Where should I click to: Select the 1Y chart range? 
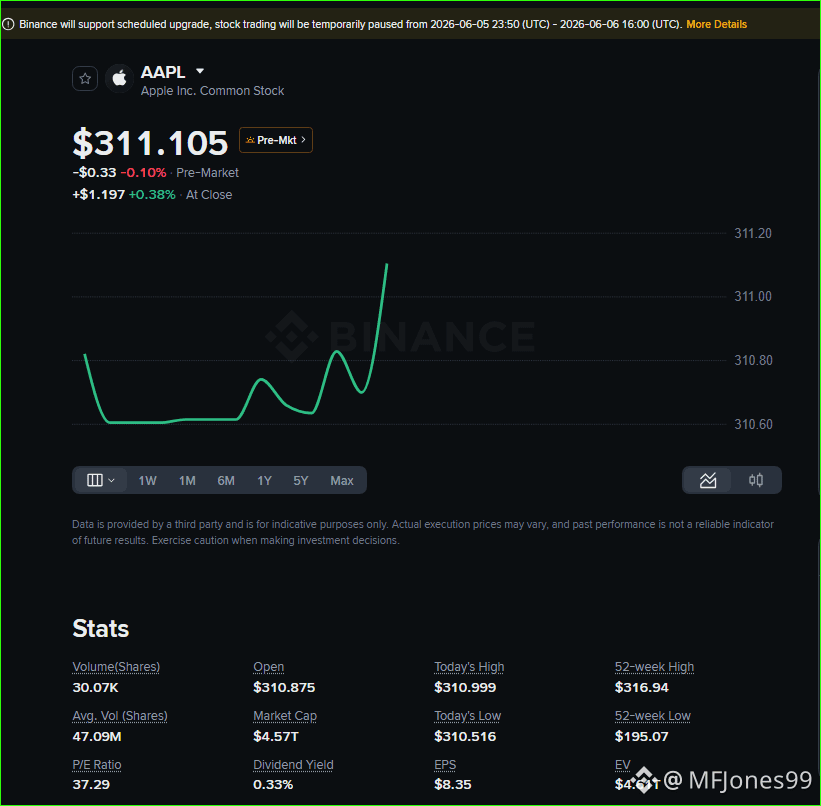tap(264, 481)
